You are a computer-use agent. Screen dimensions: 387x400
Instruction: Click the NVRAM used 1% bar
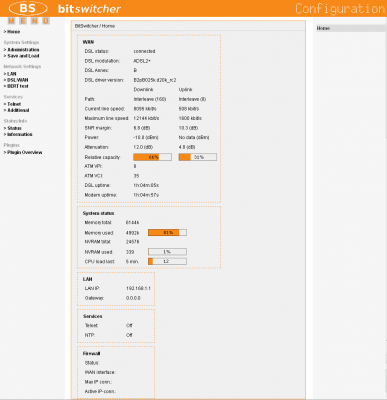point(167,252)
